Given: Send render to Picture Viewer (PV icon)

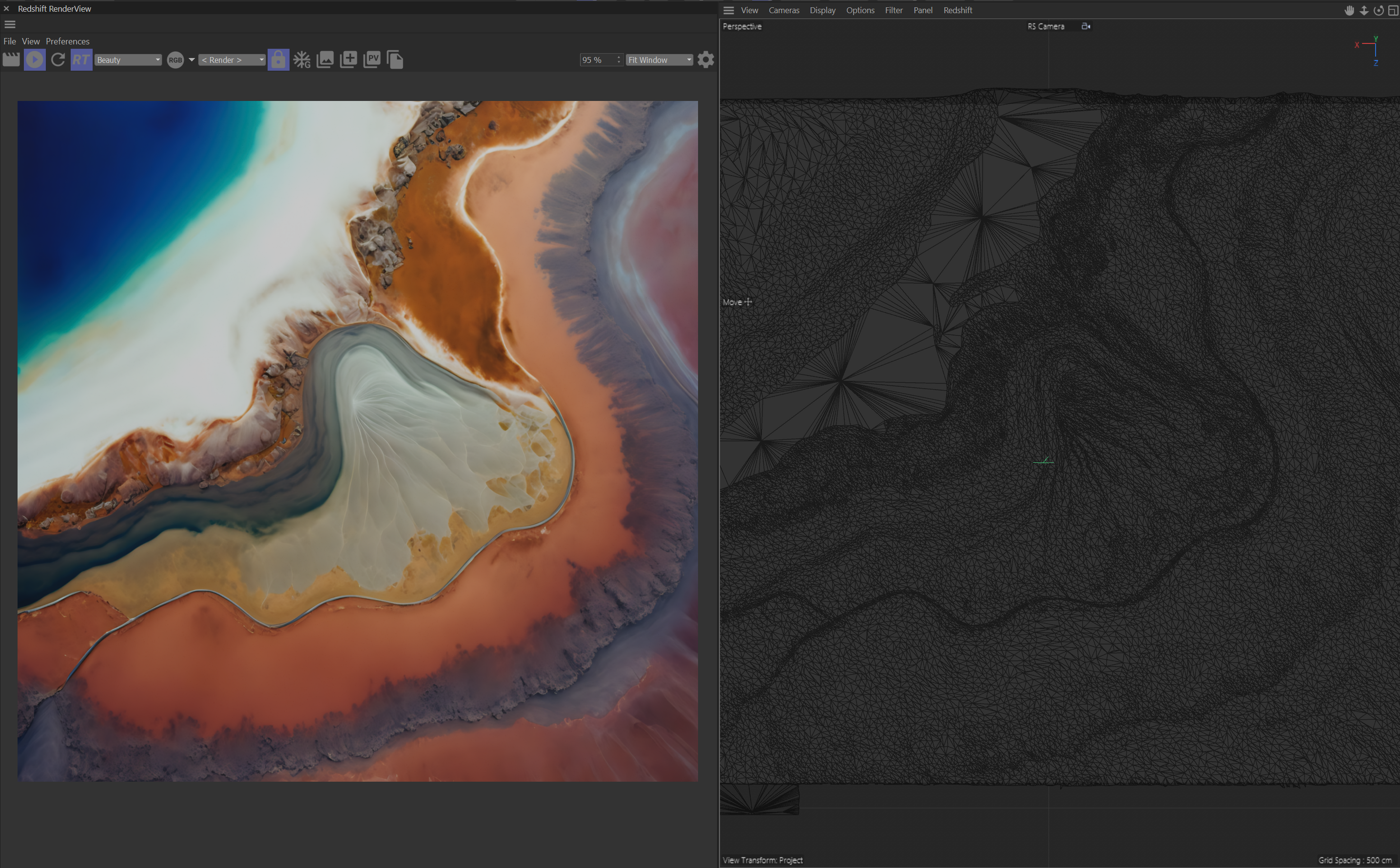Looking at the screenshot, I should tap(372, 59).
